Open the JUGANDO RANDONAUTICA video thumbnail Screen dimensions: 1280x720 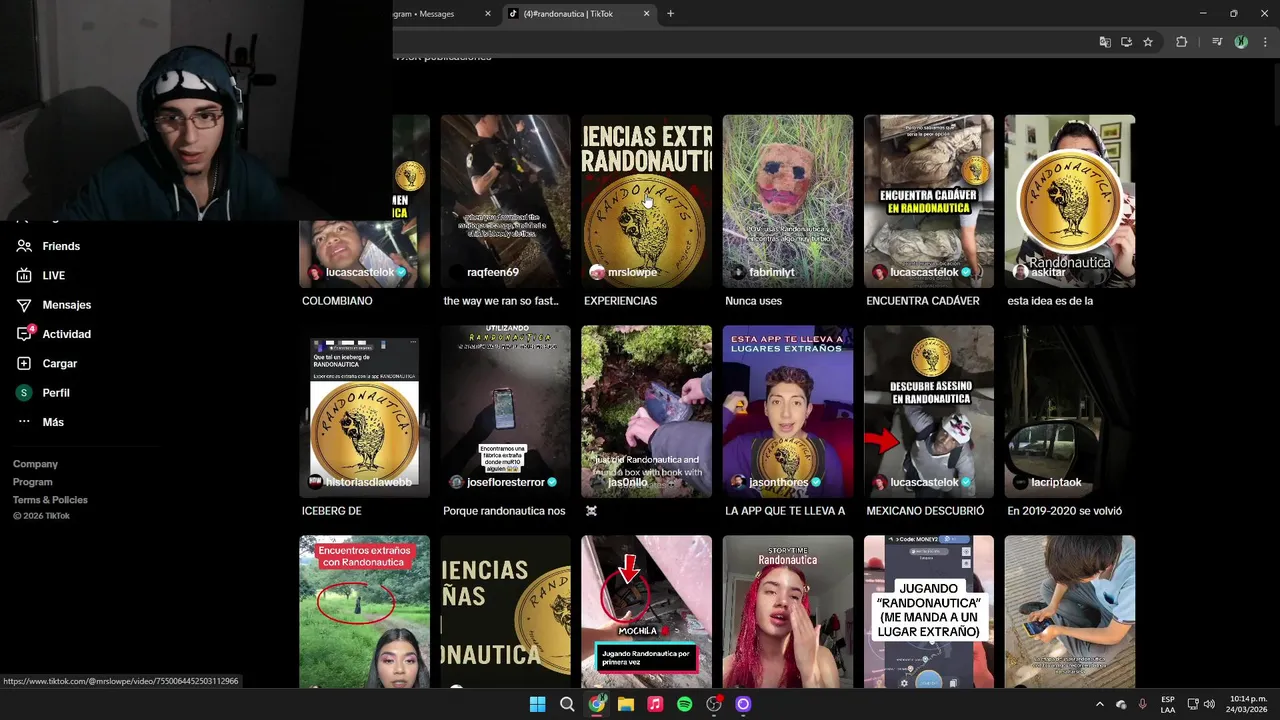(x=929, y=612)
